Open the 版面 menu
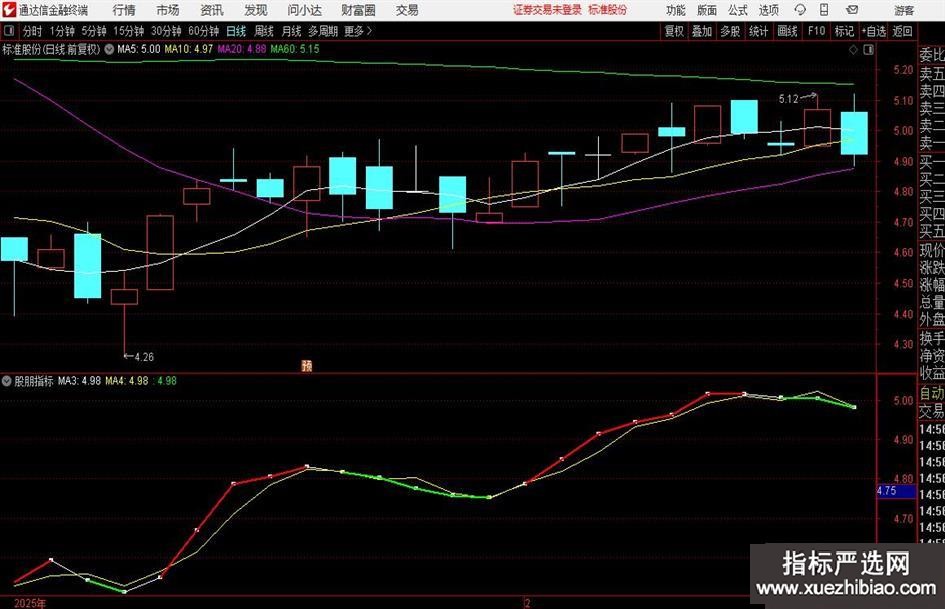945x609 pixels. click(x=707, y=10)
